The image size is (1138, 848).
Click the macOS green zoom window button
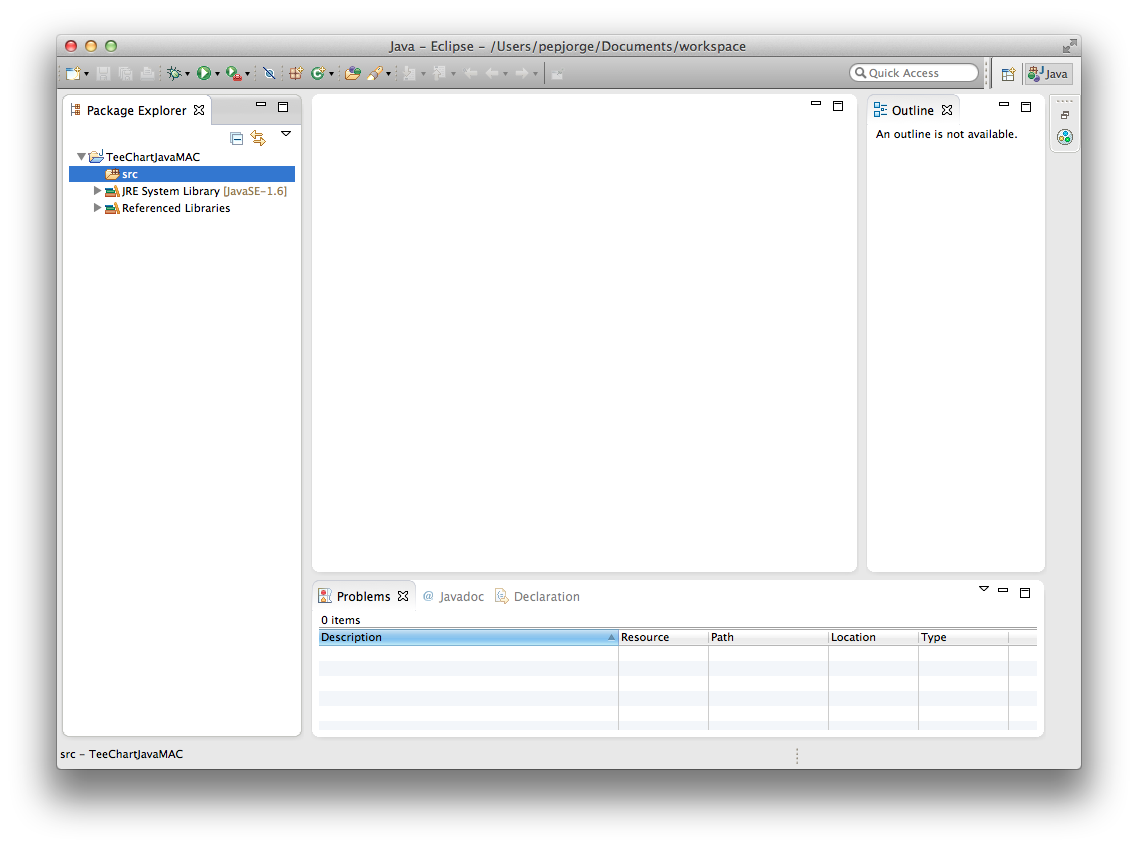[111, 46]
